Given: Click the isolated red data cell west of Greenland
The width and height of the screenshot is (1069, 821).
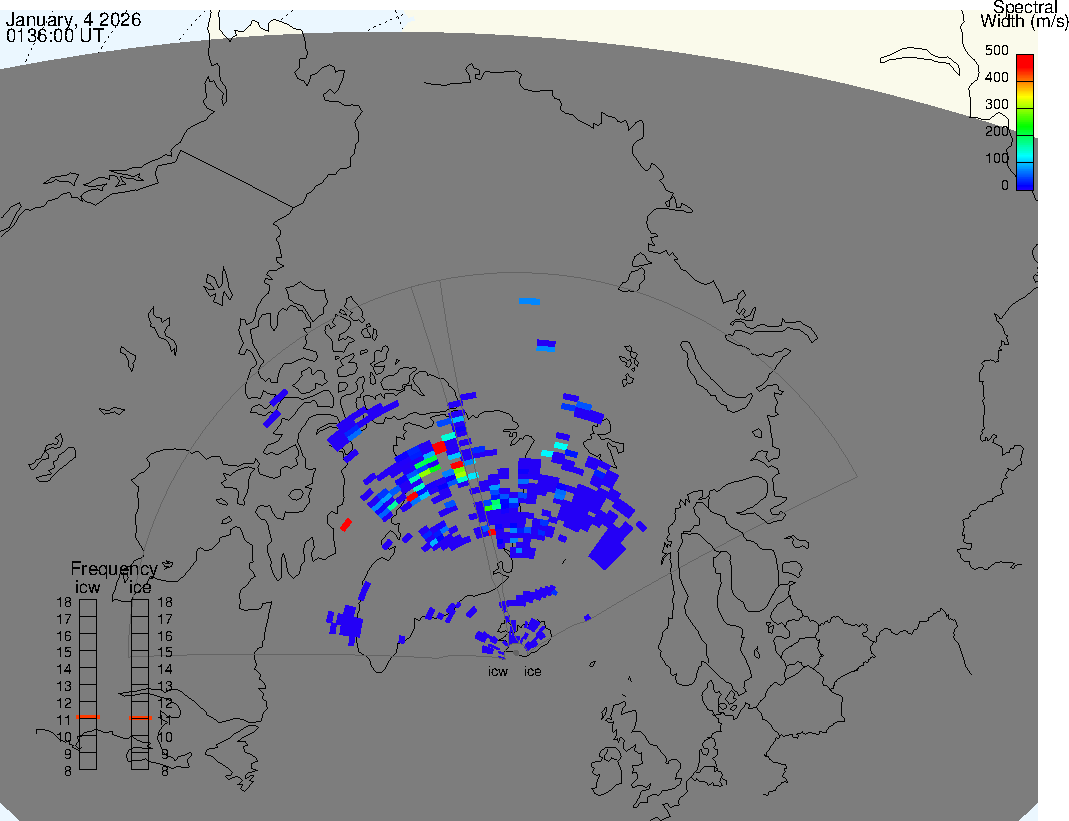Looking at the screenshot, I should (346, 524).
